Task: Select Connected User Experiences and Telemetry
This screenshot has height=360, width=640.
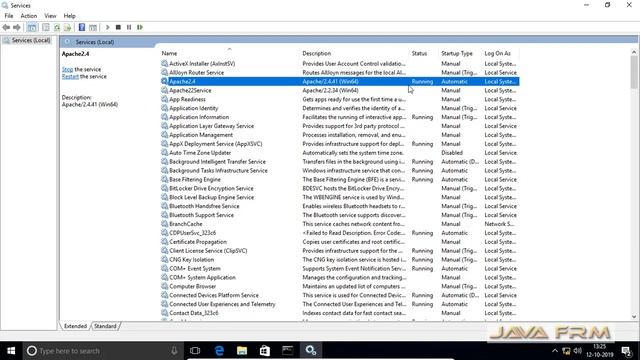Action: (340, 304)
